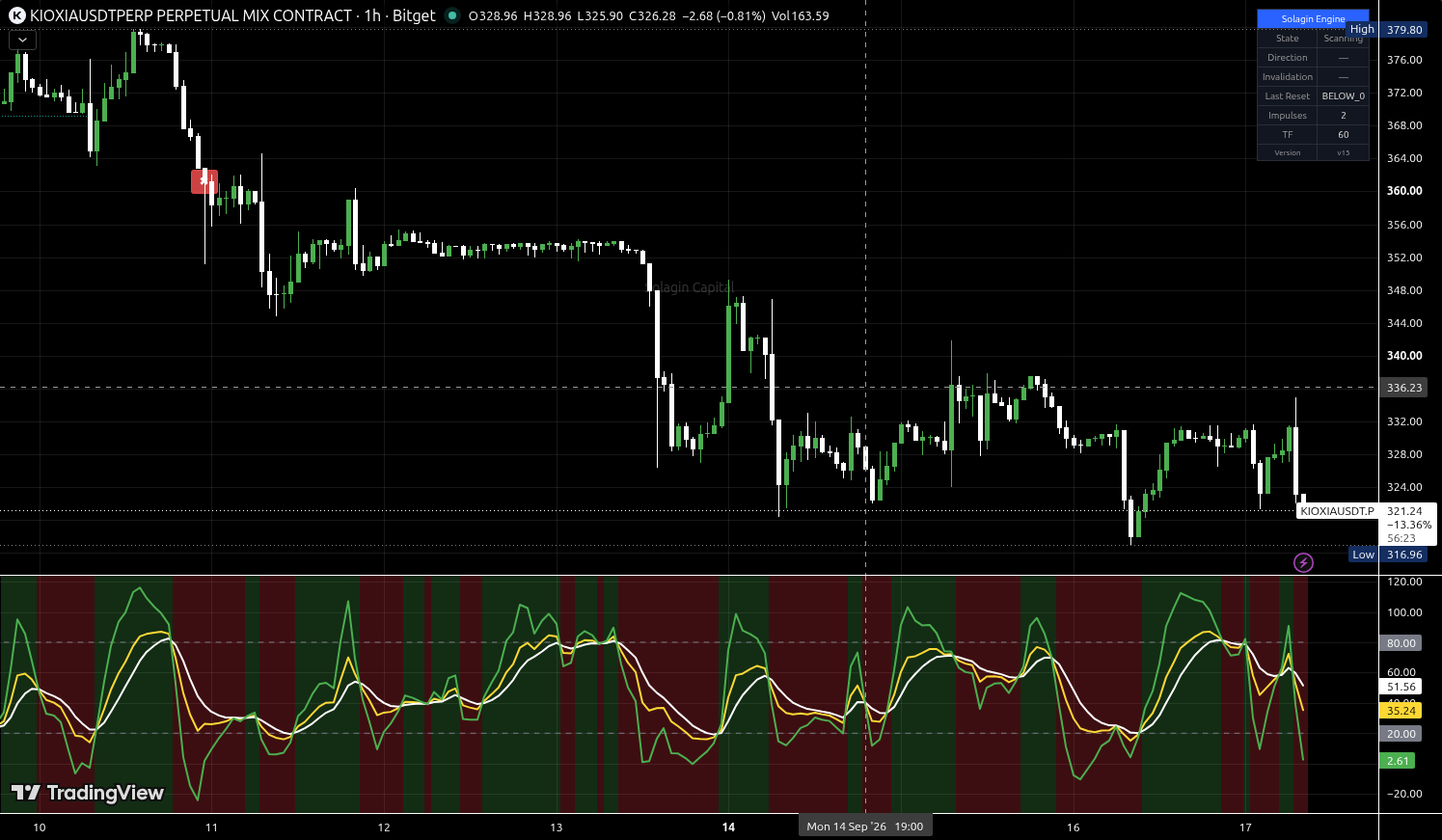The image size is (1442, 840).
Task: Click the Bitget exchange label
Action: (414, 15)
